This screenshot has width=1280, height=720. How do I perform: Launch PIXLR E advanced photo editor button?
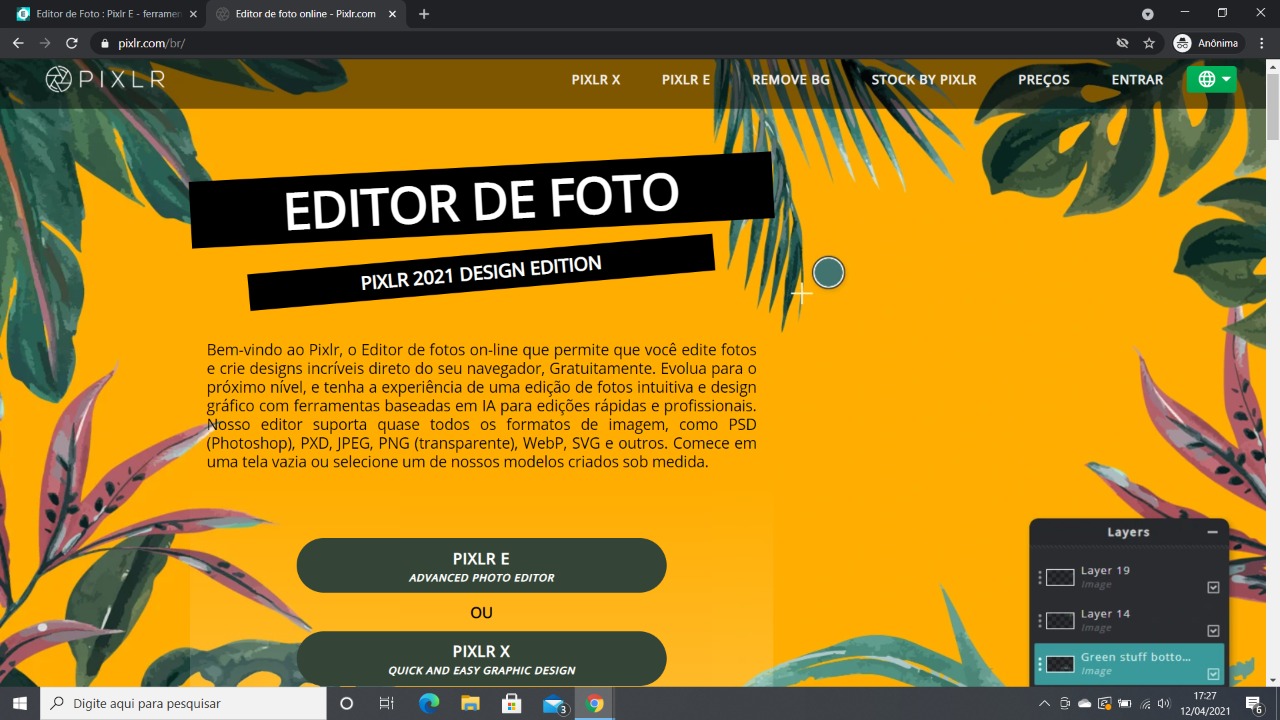[481, 566]
